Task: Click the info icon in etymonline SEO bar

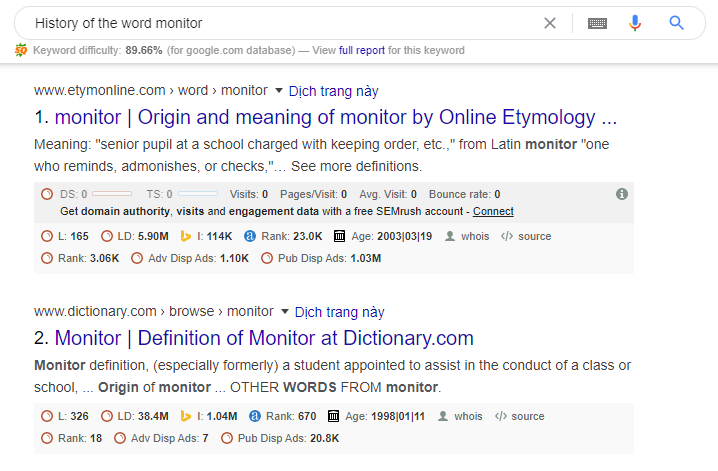Action: pos(621,194)
